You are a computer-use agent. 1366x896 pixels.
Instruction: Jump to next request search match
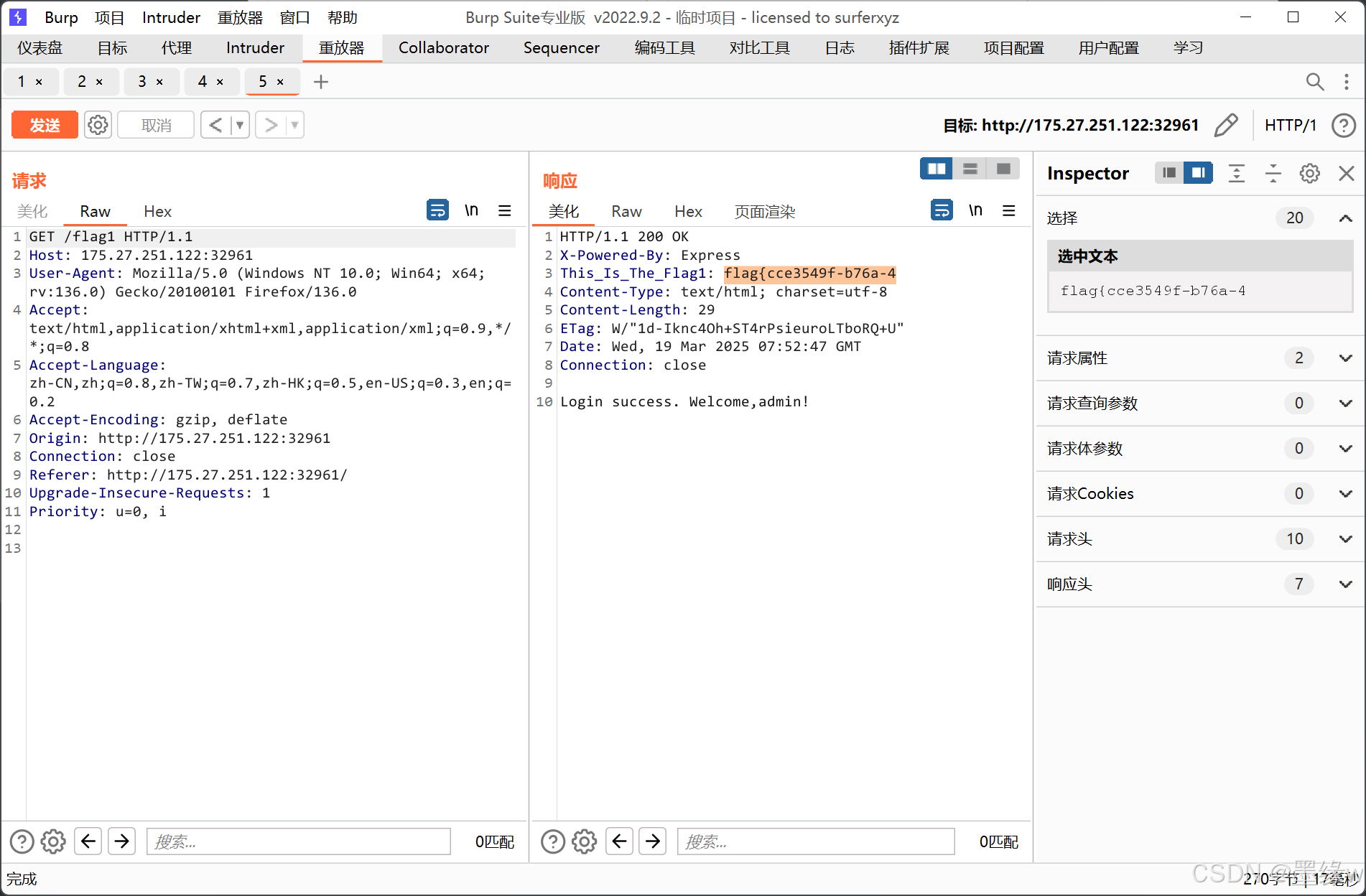[122, 841]
